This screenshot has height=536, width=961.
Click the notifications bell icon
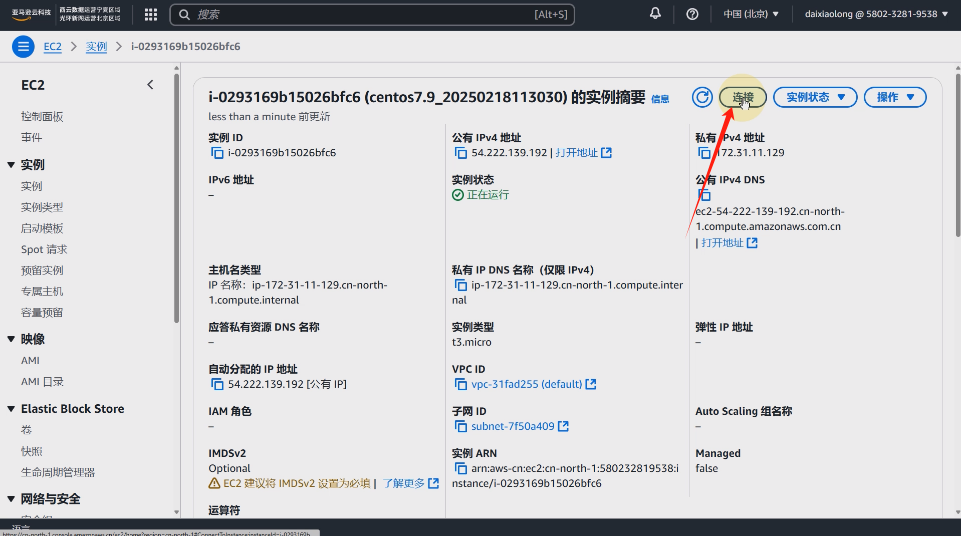[x=655, y=13]
